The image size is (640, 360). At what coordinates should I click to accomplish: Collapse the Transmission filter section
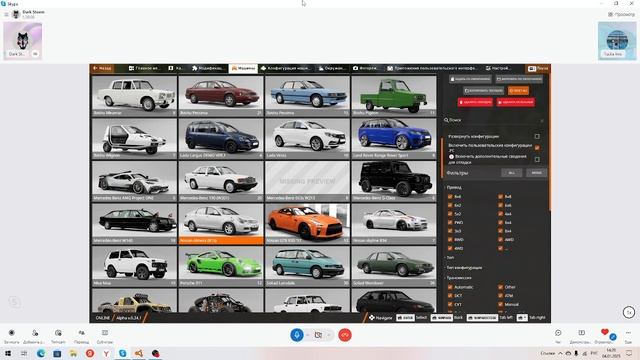[458, 278]
